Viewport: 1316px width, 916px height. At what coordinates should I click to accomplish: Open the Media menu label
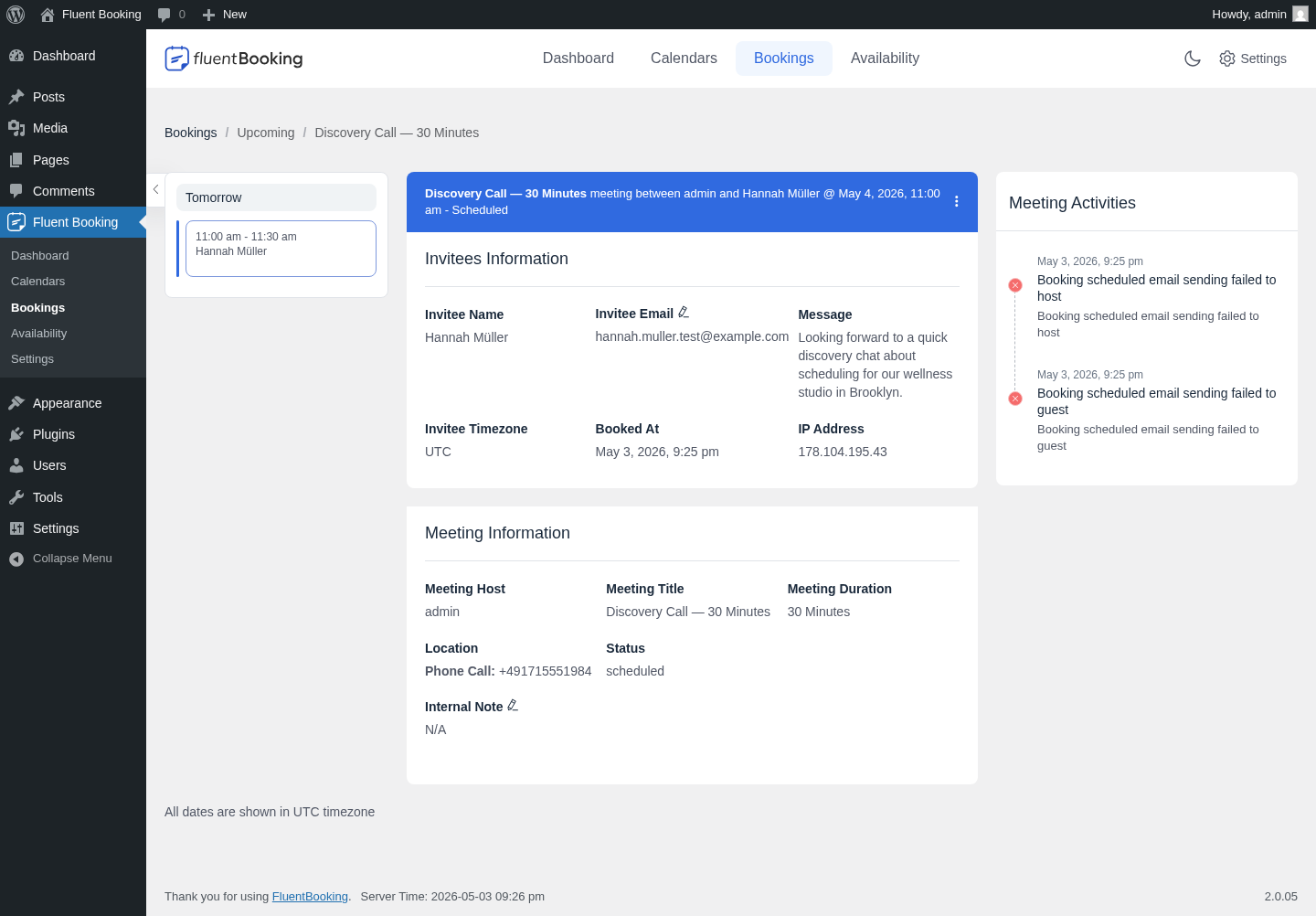[50, 128]
